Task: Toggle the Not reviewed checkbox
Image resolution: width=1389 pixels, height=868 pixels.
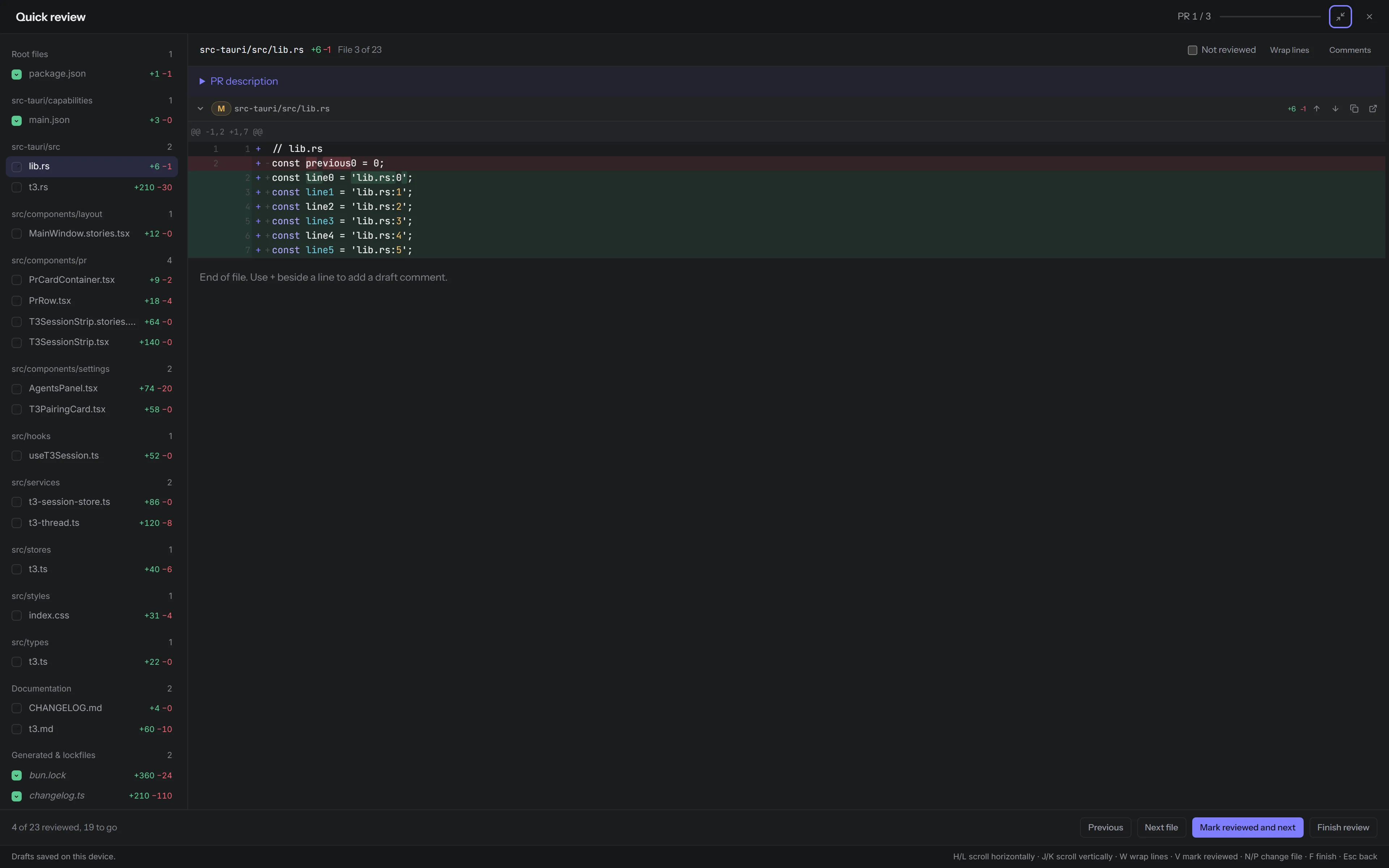Action: 1192,50
